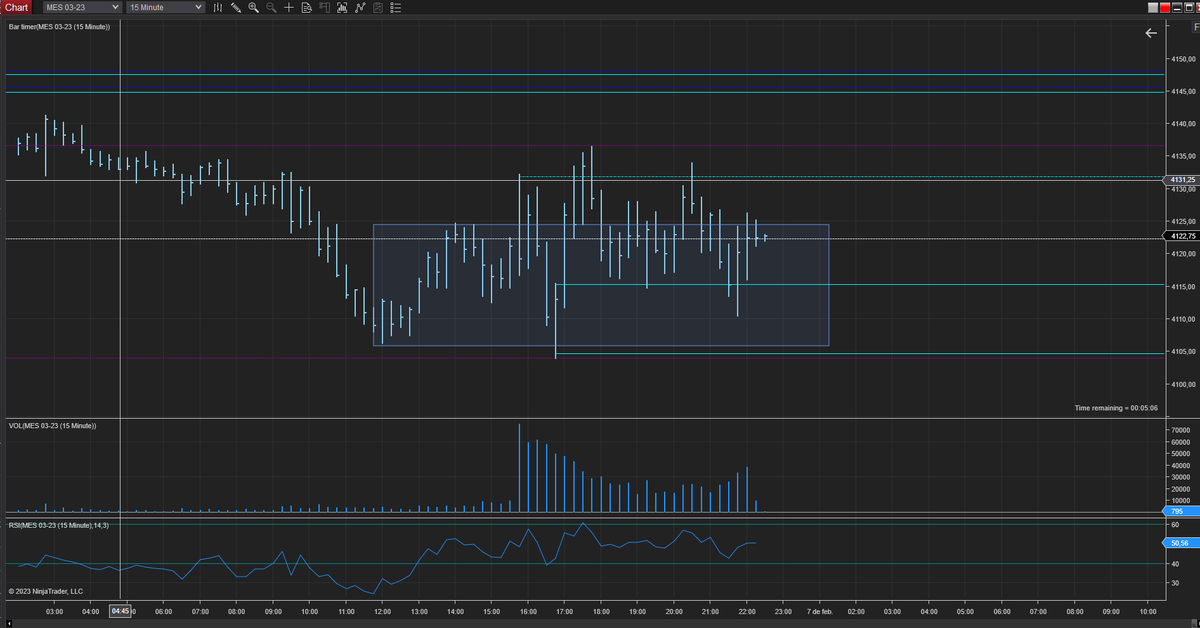
Task: Click the RSI 30 level axis label
Action: (x=1176, y=583)
